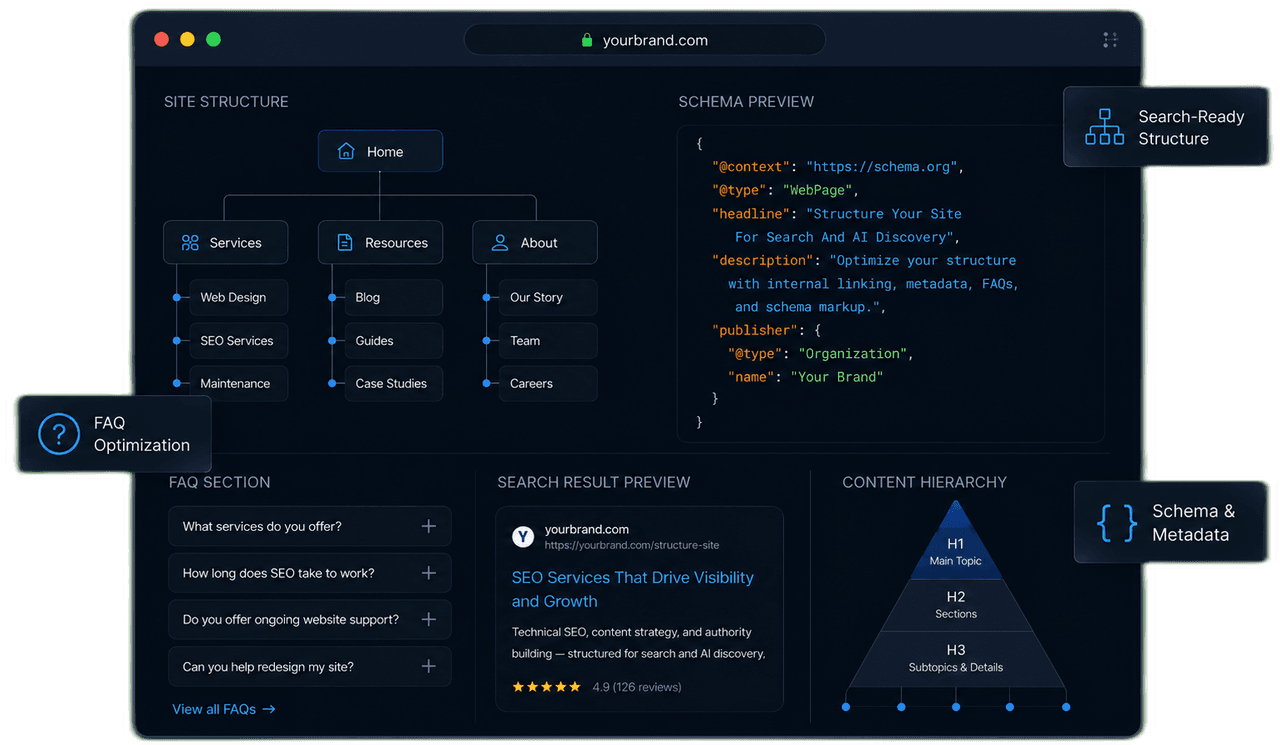Screen dimensions: 1280x745
Task: Click the "description" key in schema preview
Action: click(x=762, y=260)
